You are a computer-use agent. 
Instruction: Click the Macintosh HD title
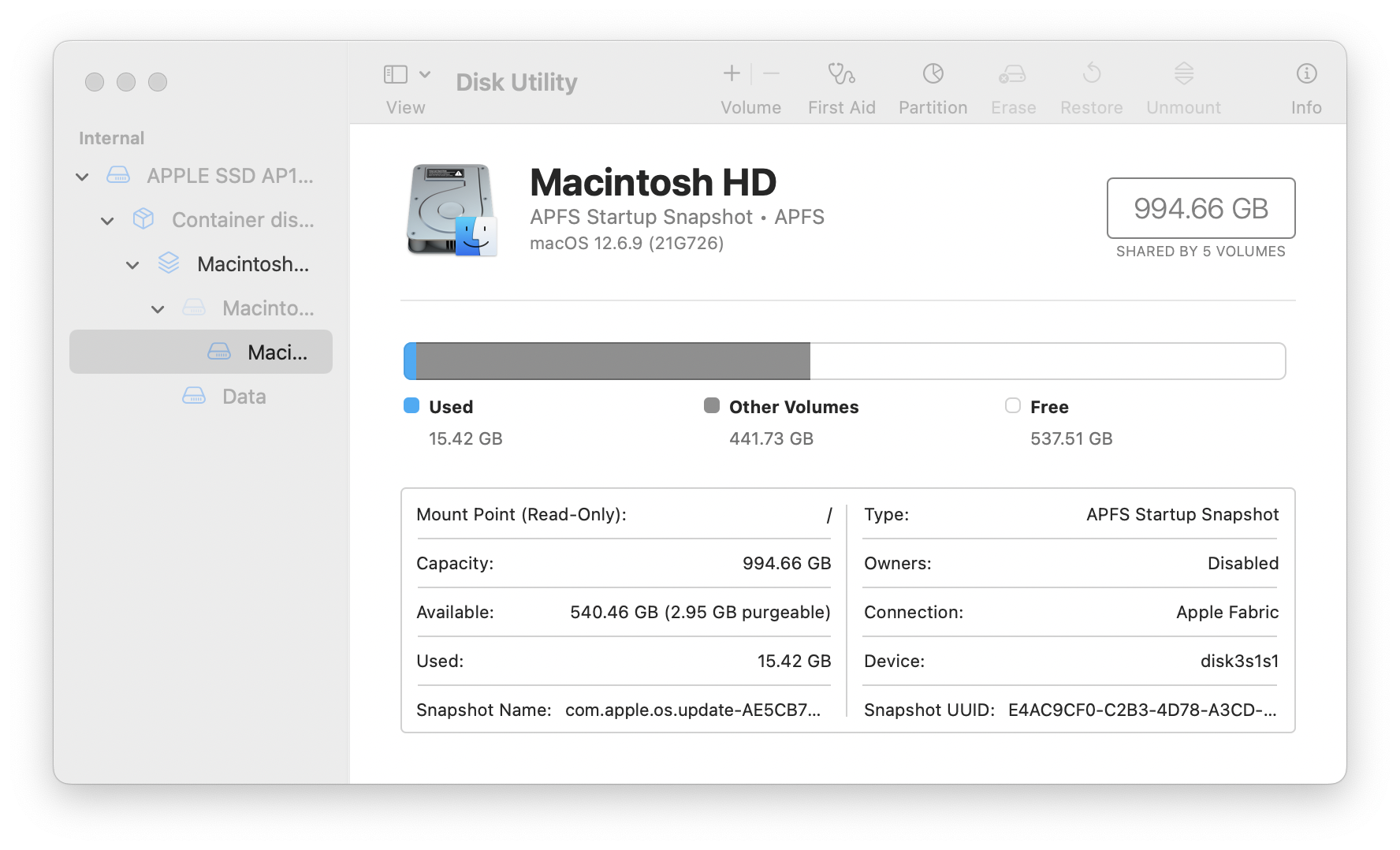pos(653,183)
